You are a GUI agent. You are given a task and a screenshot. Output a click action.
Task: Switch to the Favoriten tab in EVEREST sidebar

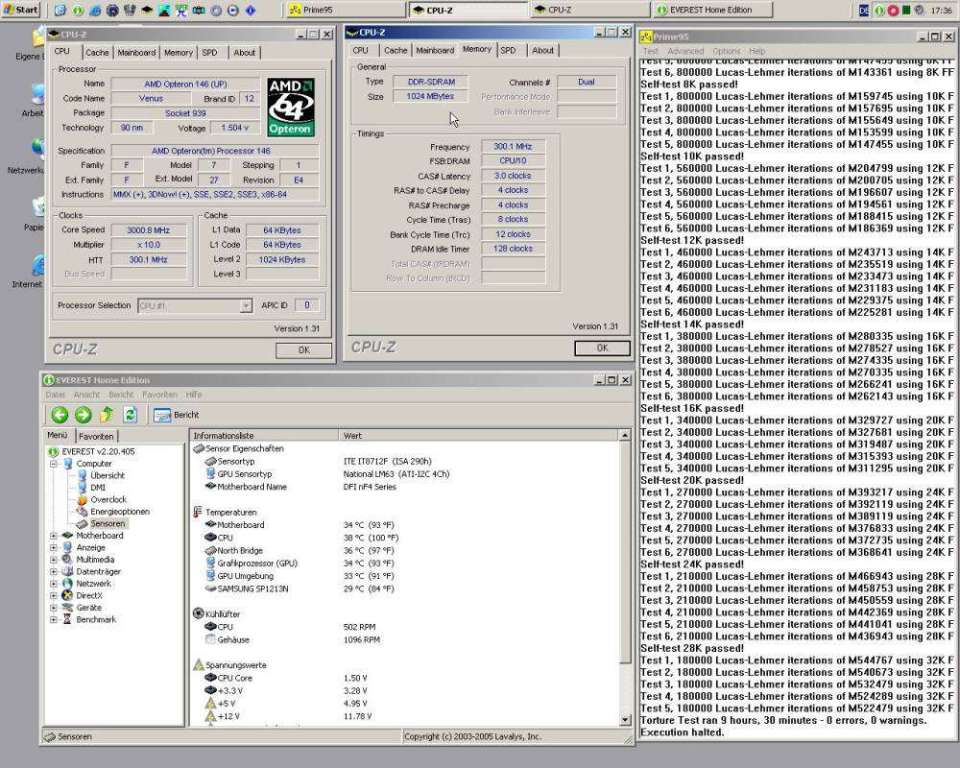pyautogui.click(x=96, y=436)
